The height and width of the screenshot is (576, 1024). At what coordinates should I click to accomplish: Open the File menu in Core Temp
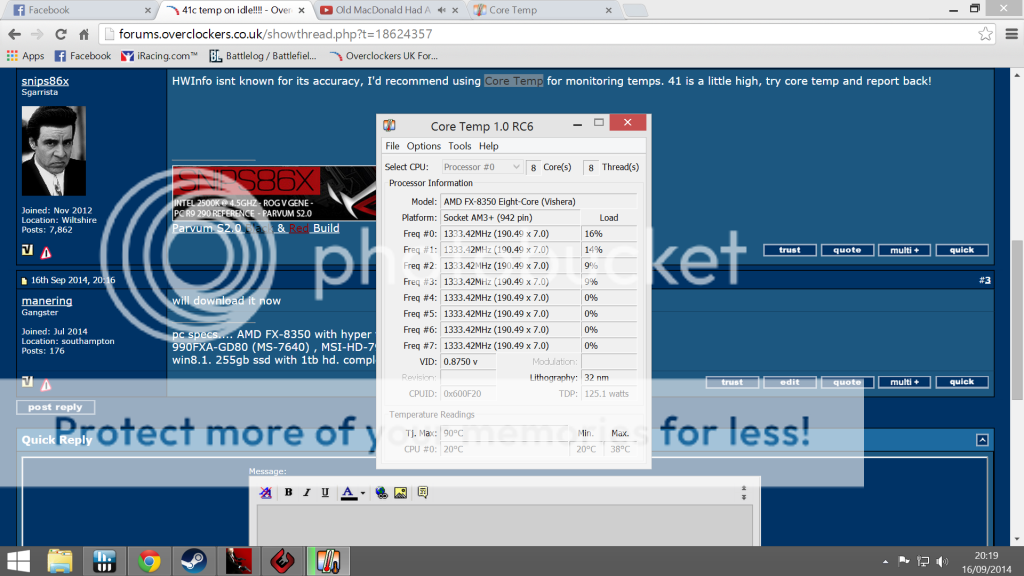[392, 146]
